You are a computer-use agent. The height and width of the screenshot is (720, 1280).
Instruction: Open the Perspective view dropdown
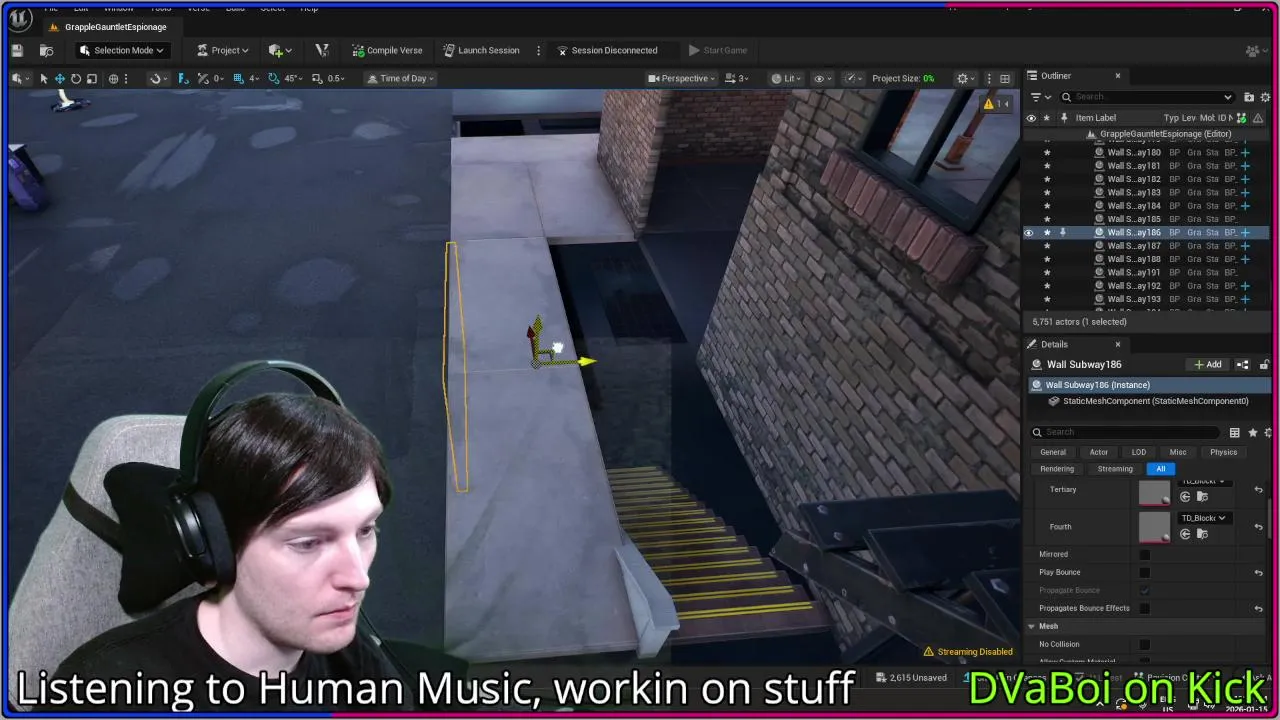coord(682,78)
